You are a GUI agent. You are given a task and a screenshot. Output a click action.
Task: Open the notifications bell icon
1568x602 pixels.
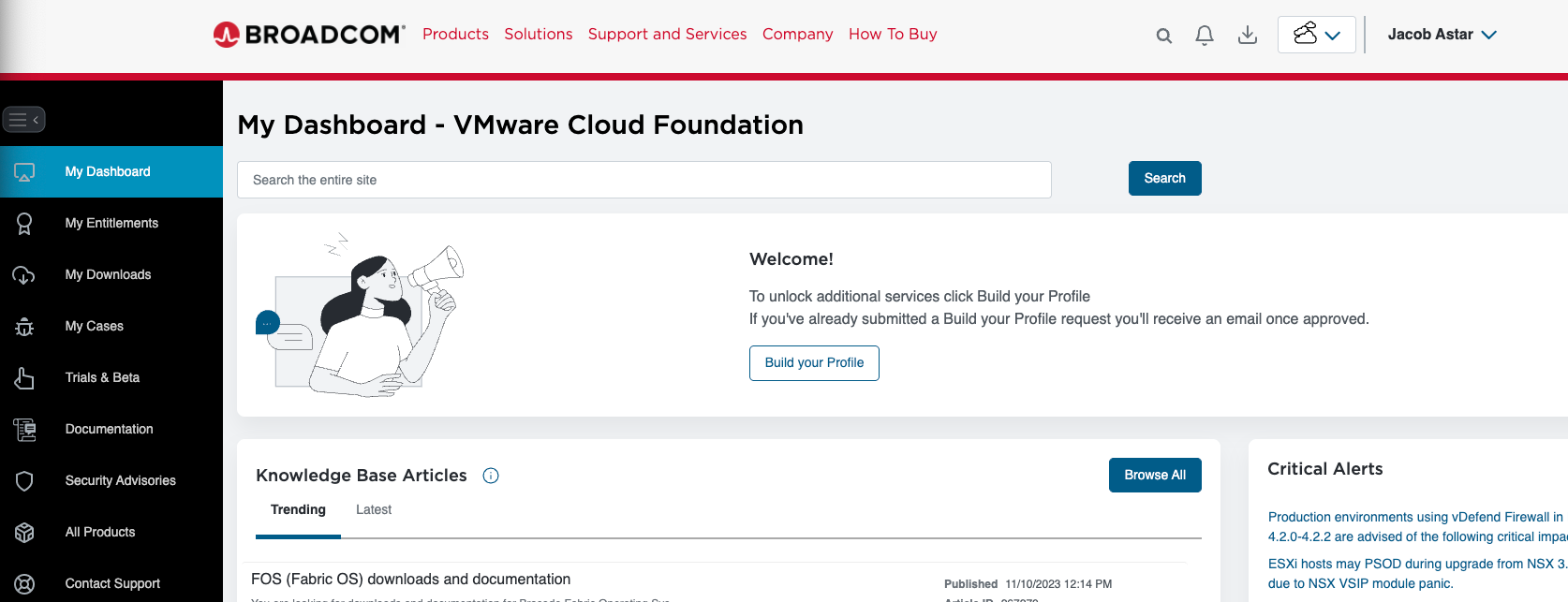(x=1205, y=36)
